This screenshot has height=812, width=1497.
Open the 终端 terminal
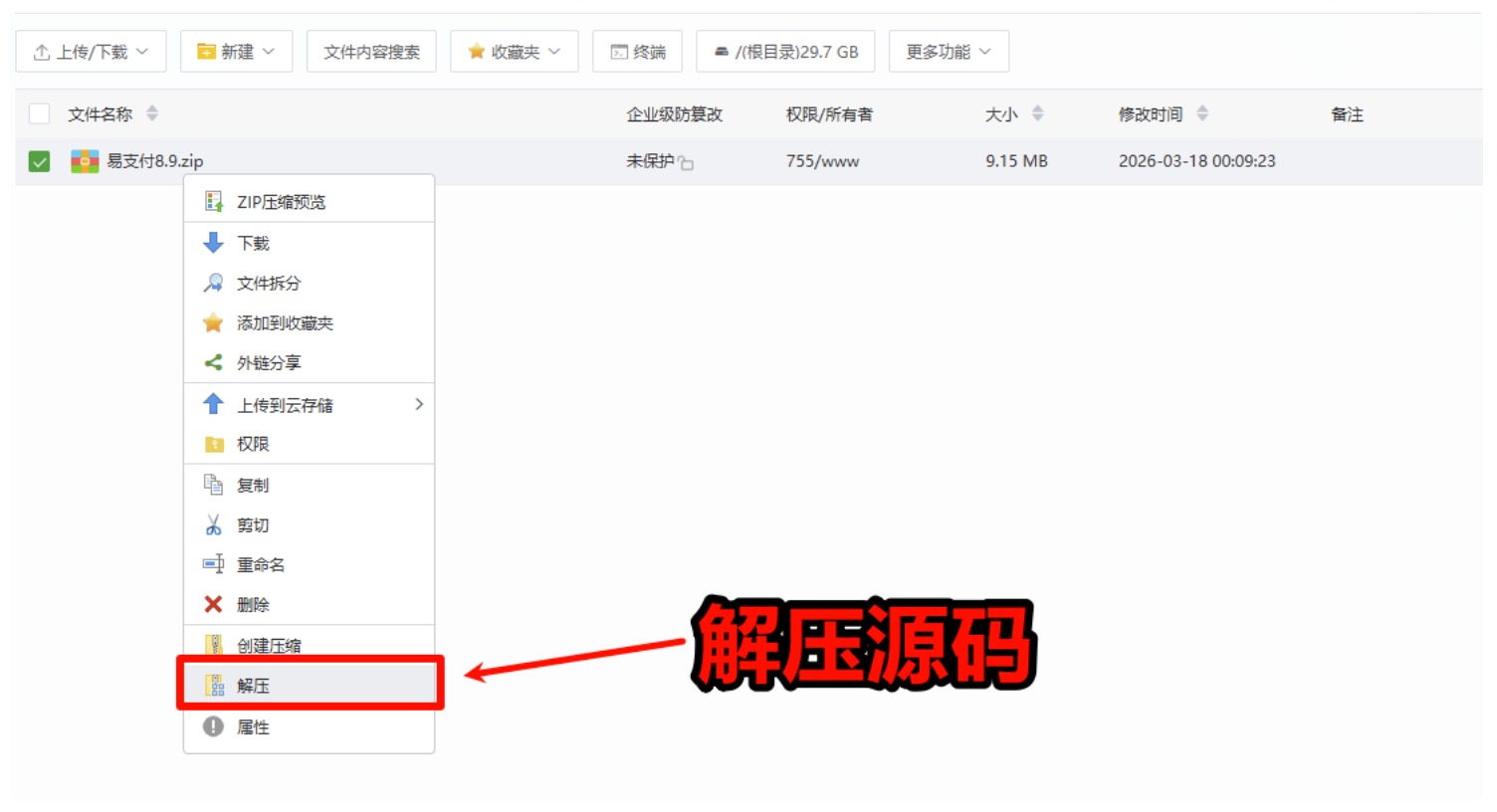point(638,51)
